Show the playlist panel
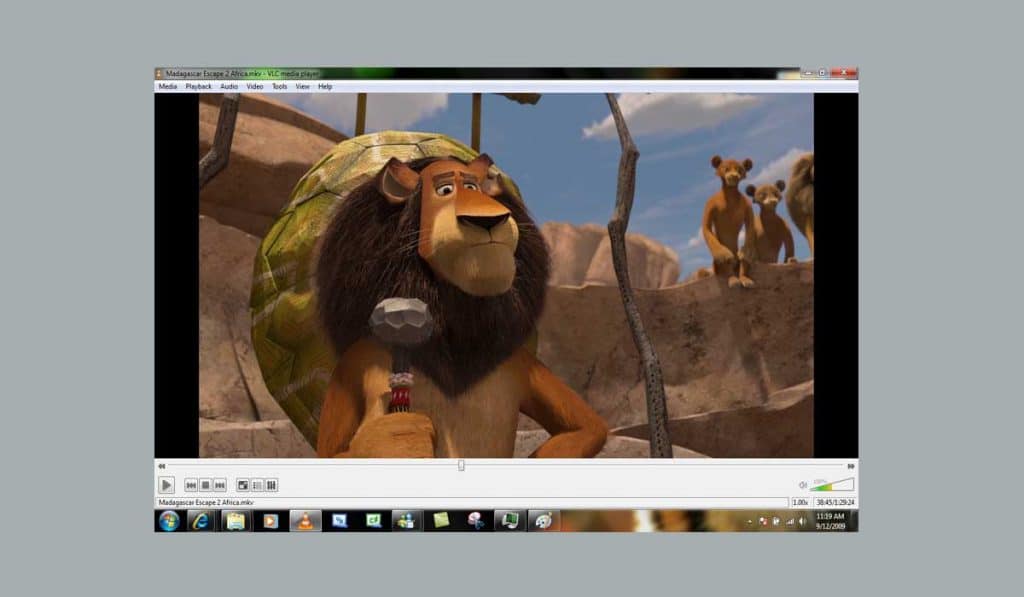This screenshot has height=597, width=1024. 257,485
